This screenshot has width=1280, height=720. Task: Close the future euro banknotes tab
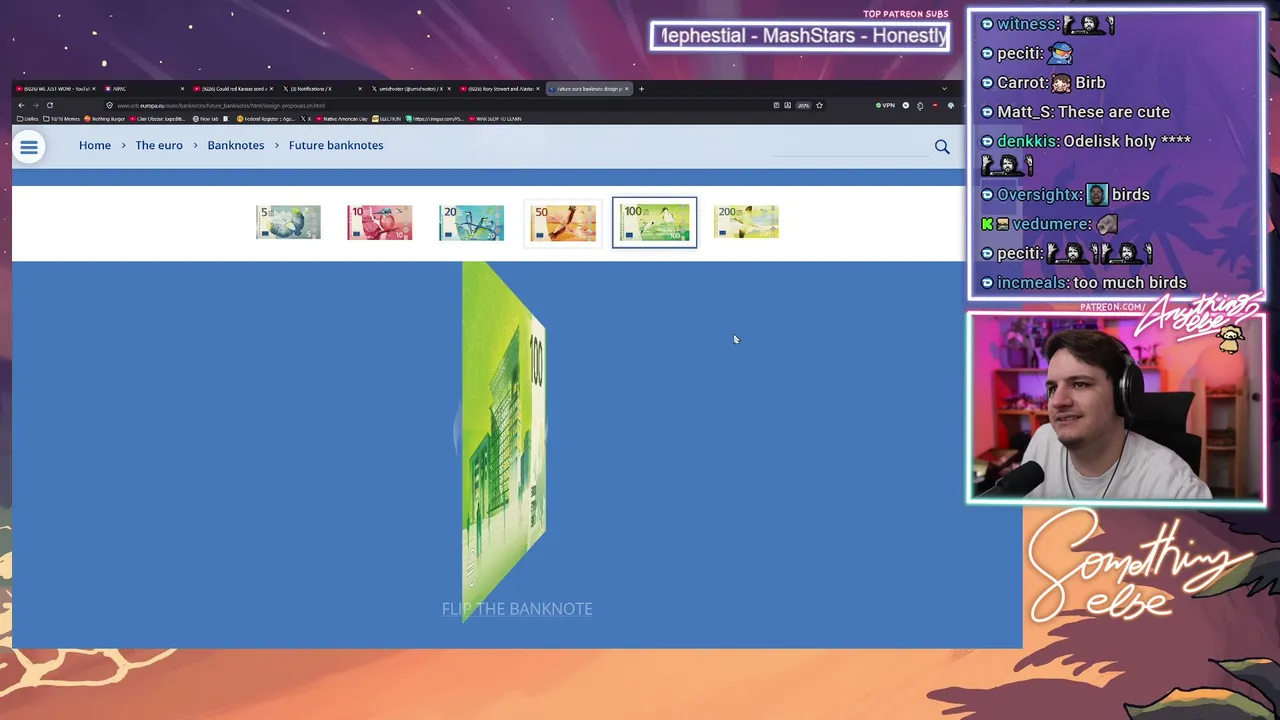pos(627,89)
